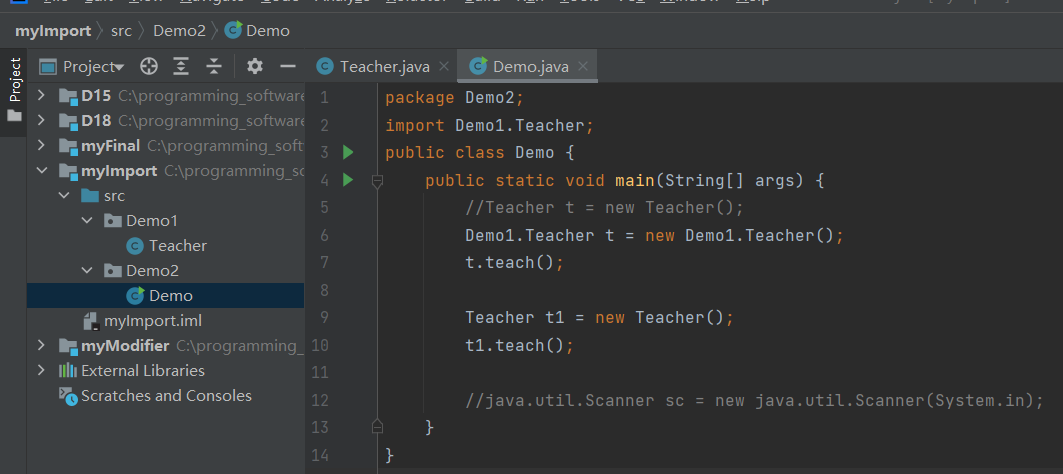
Task: Expand the myFinal module node
Action: [41, 146]
